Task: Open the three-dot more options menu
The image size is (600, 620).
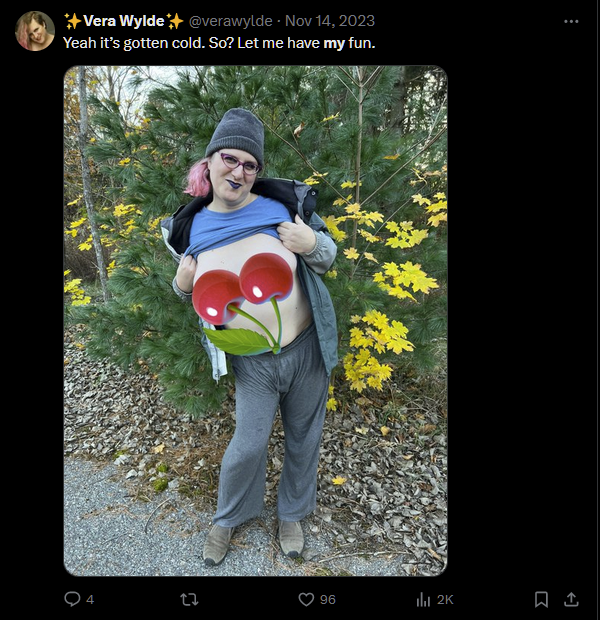Action: point(571,21)
